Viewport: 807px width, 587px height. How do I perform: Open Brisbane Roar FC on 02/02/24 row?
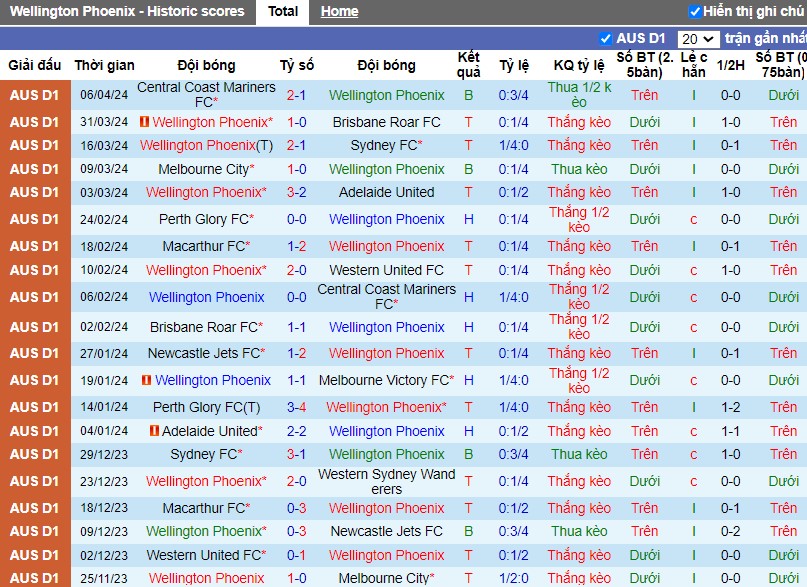206,327
